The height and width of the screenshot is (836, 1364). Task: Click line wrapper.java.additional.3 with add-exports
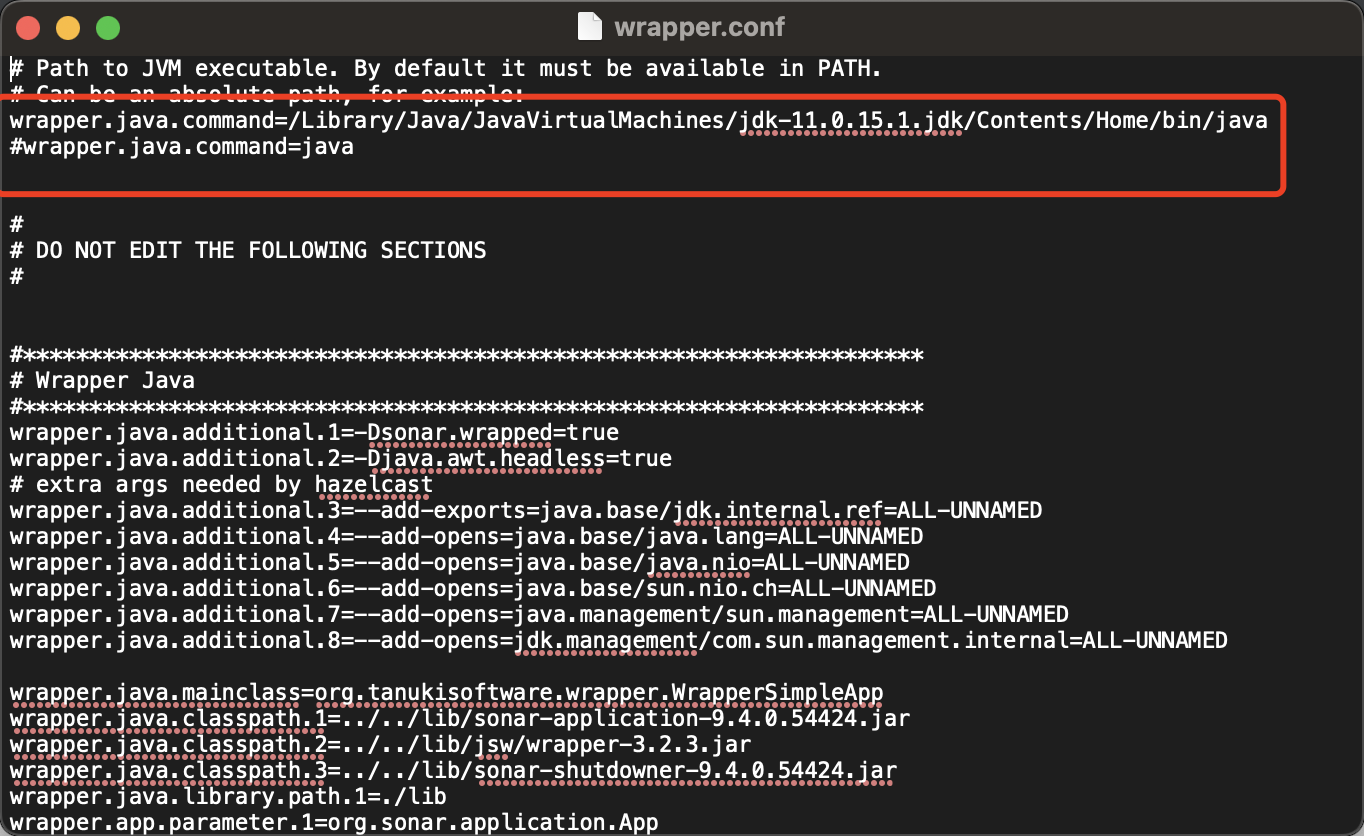(x=526, y=511)
